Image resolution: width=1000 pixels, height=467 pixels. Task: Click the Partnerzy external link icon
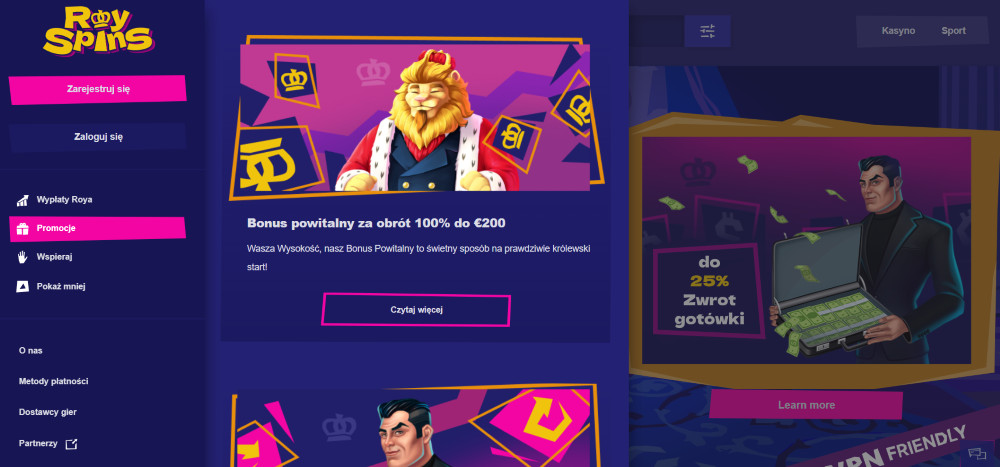pos(71,443)
